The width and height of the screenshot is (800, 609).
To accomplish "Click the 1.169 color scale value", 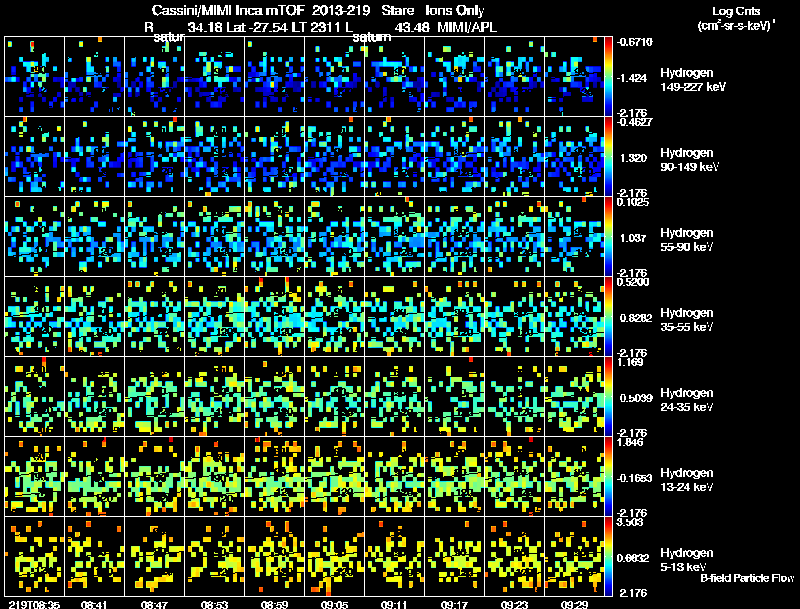I will [x=630, y=363].
